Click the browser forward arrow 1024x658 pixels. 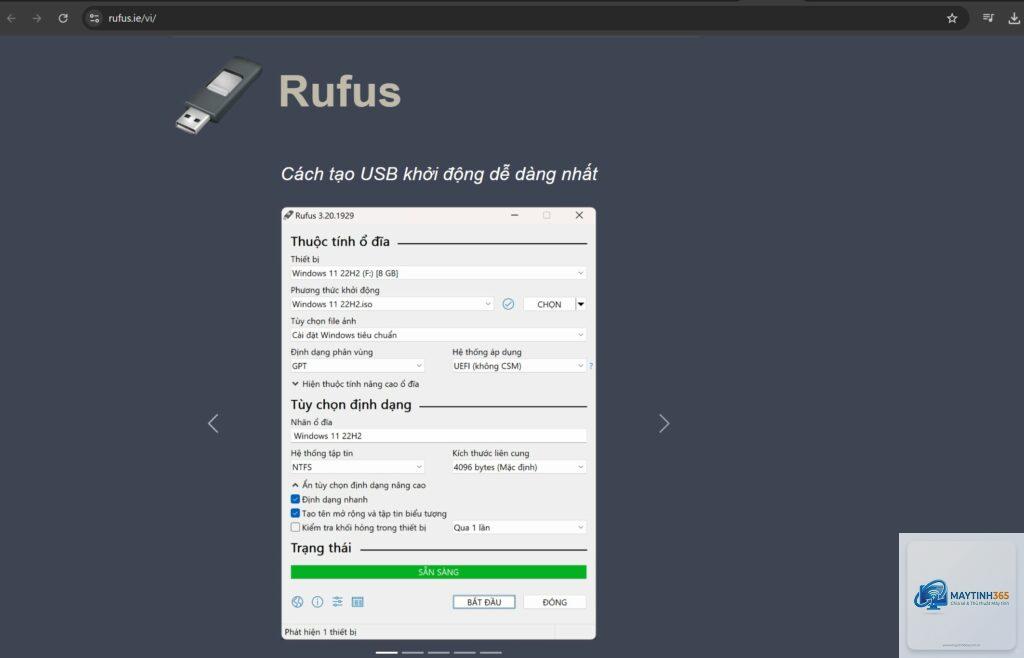37,18
